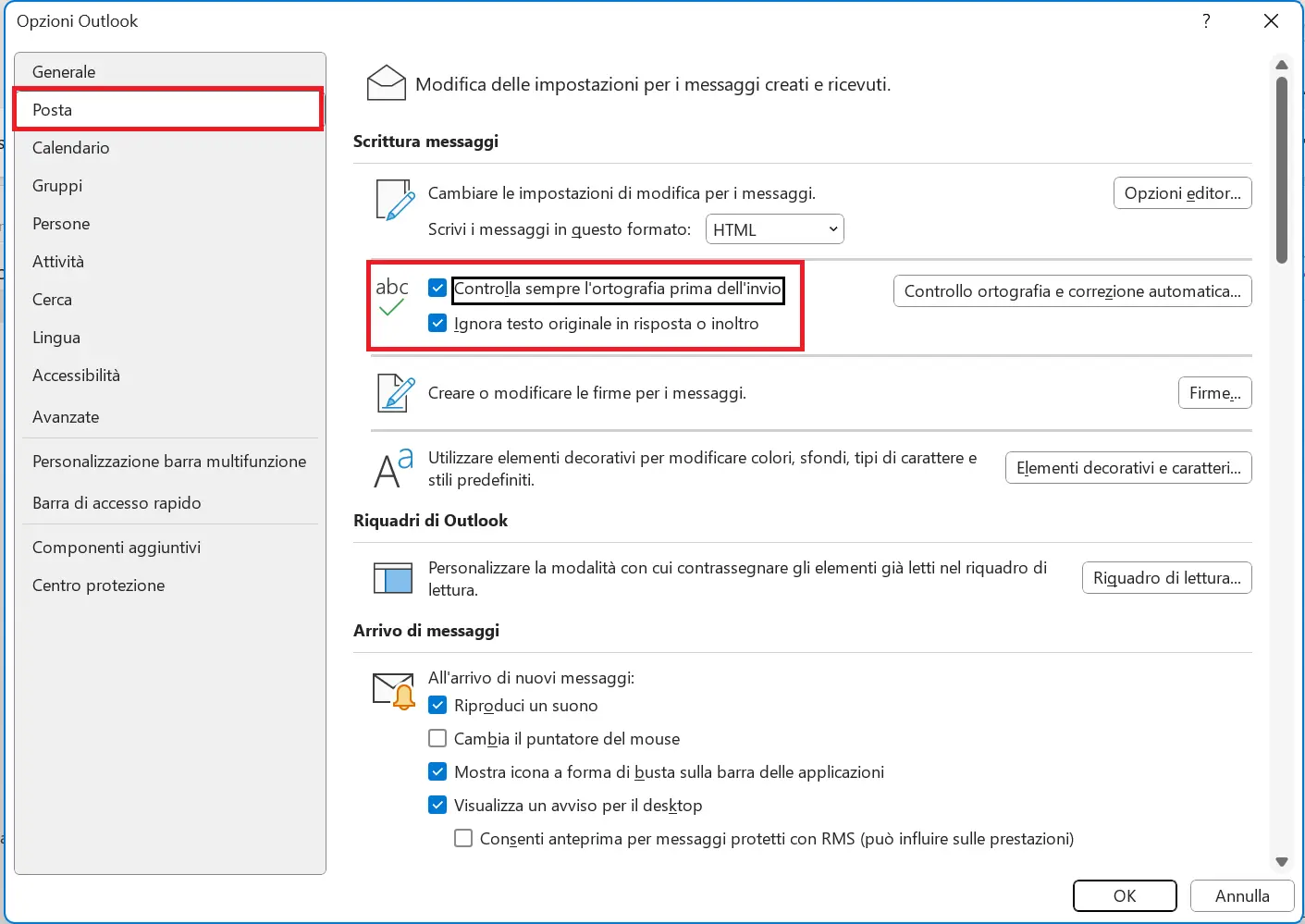Click the pencil-and-page icon for message editing settings
The height and width of the screenshot is (924, 1305).
pos(395,200)
